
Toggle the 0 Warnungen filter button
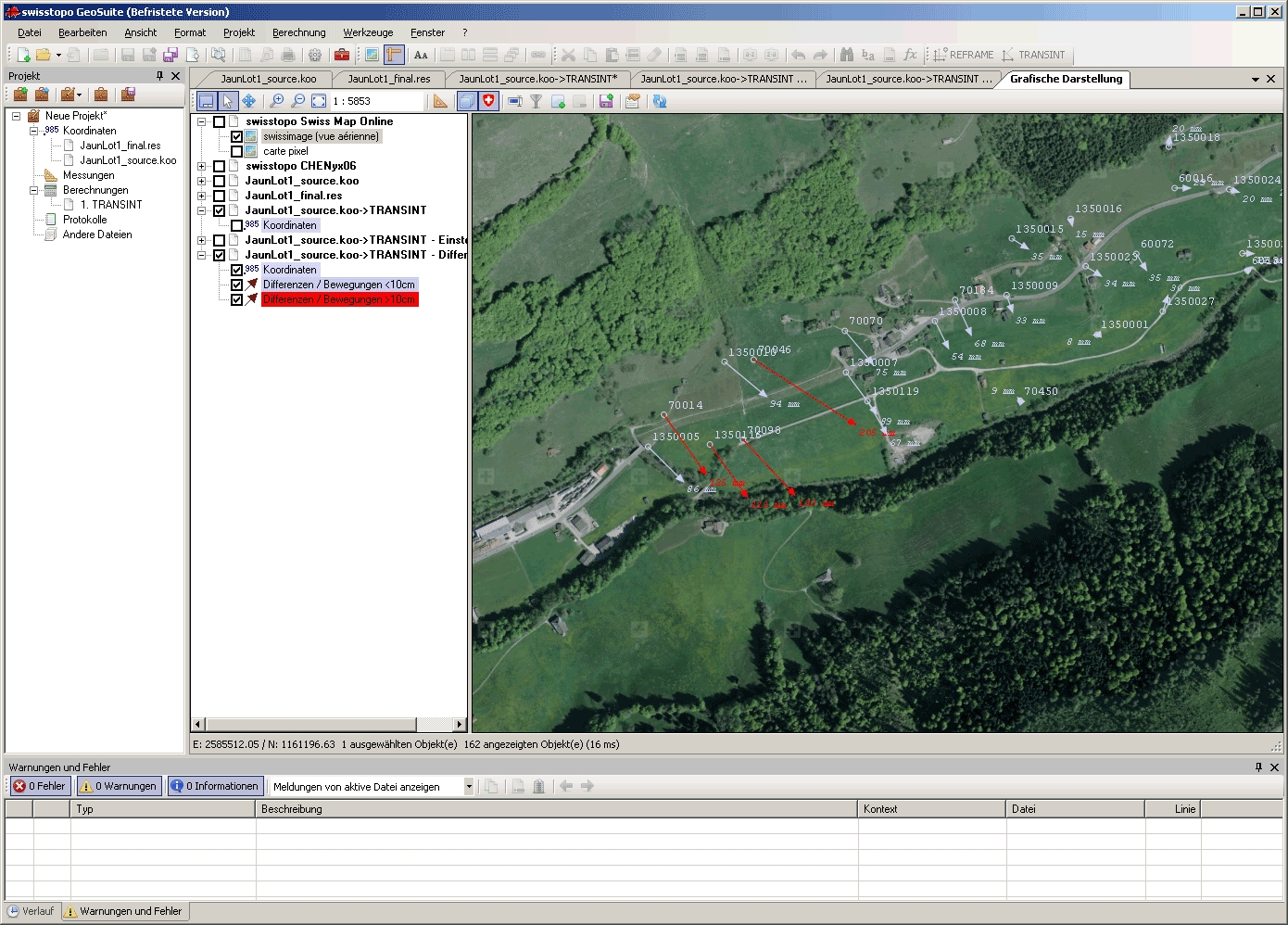(118, 786)
